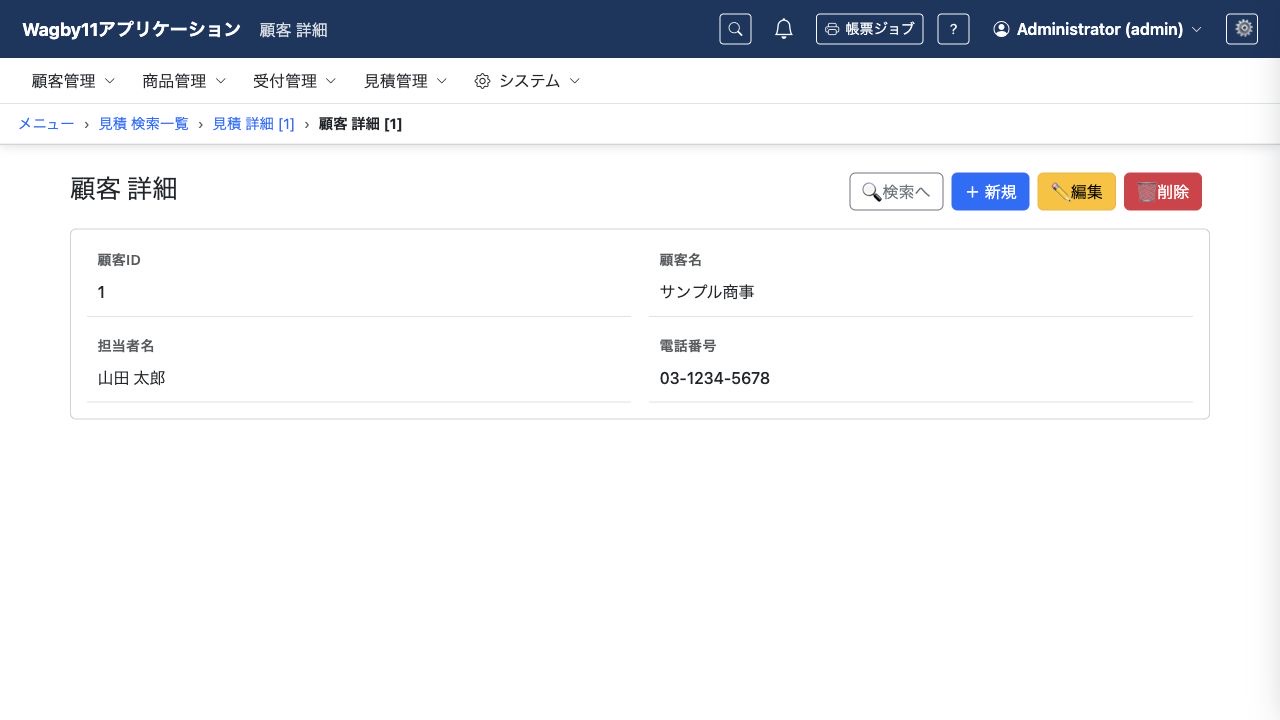The width and height of the screenshot is (1280, 720).
Task: Click the current breadcrumb 顧客 詳細 [1]
Action: 360,124
